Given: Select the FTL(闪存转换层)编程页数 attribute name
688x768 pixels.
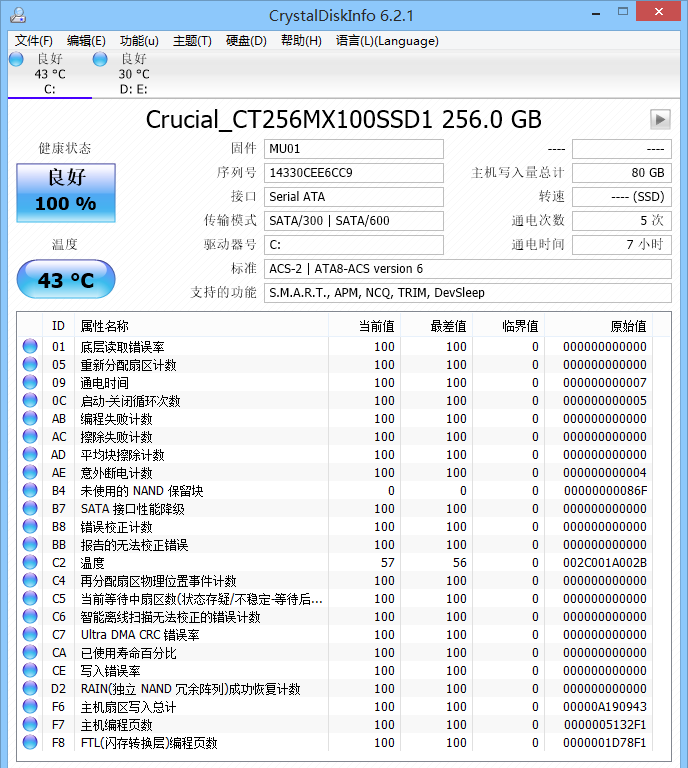Looking at the screenshot, I should point(149,743).
